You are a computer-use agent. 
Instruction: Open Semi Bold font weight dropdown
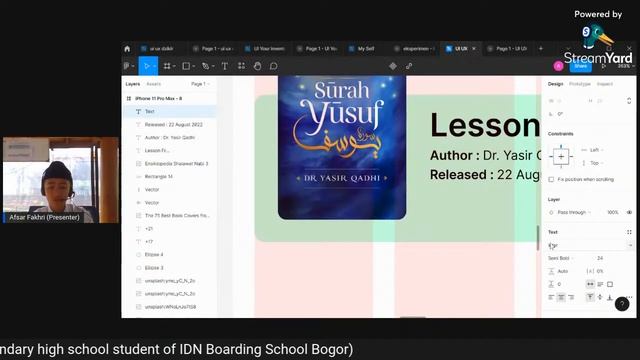560,258
